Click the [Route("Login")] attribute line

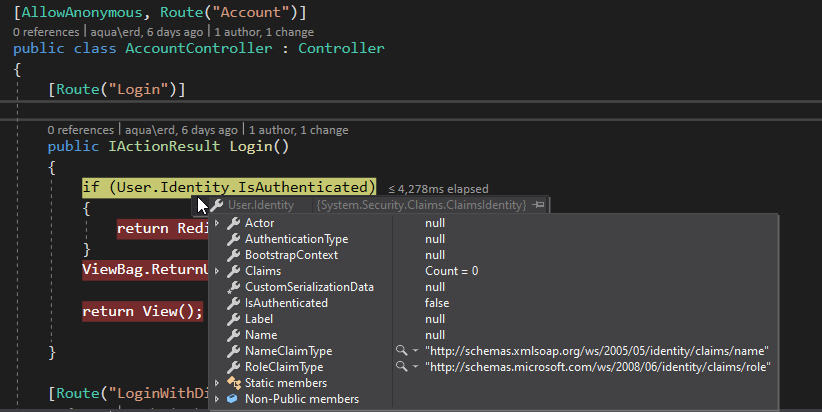[x=116, y=89]
